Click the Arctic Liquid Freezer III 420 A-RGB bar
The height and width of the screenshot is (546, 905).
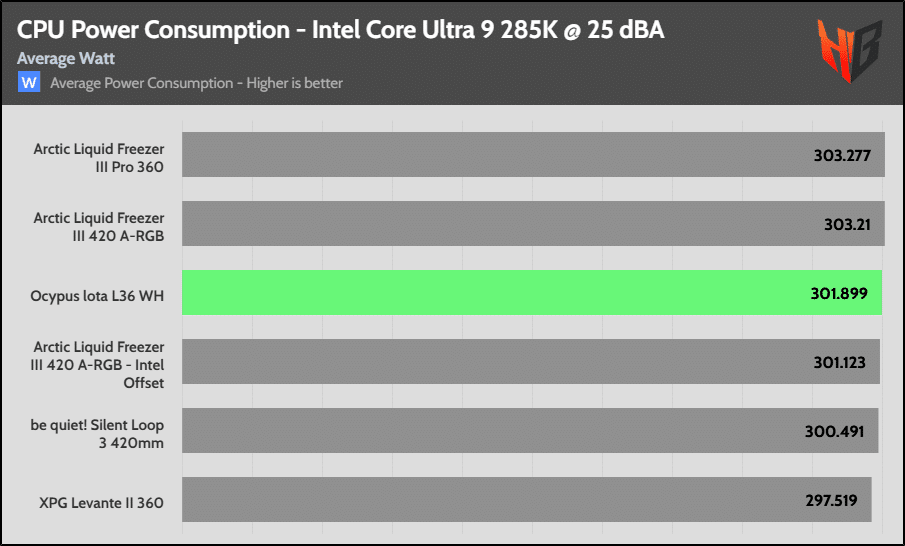click(533, 223)
